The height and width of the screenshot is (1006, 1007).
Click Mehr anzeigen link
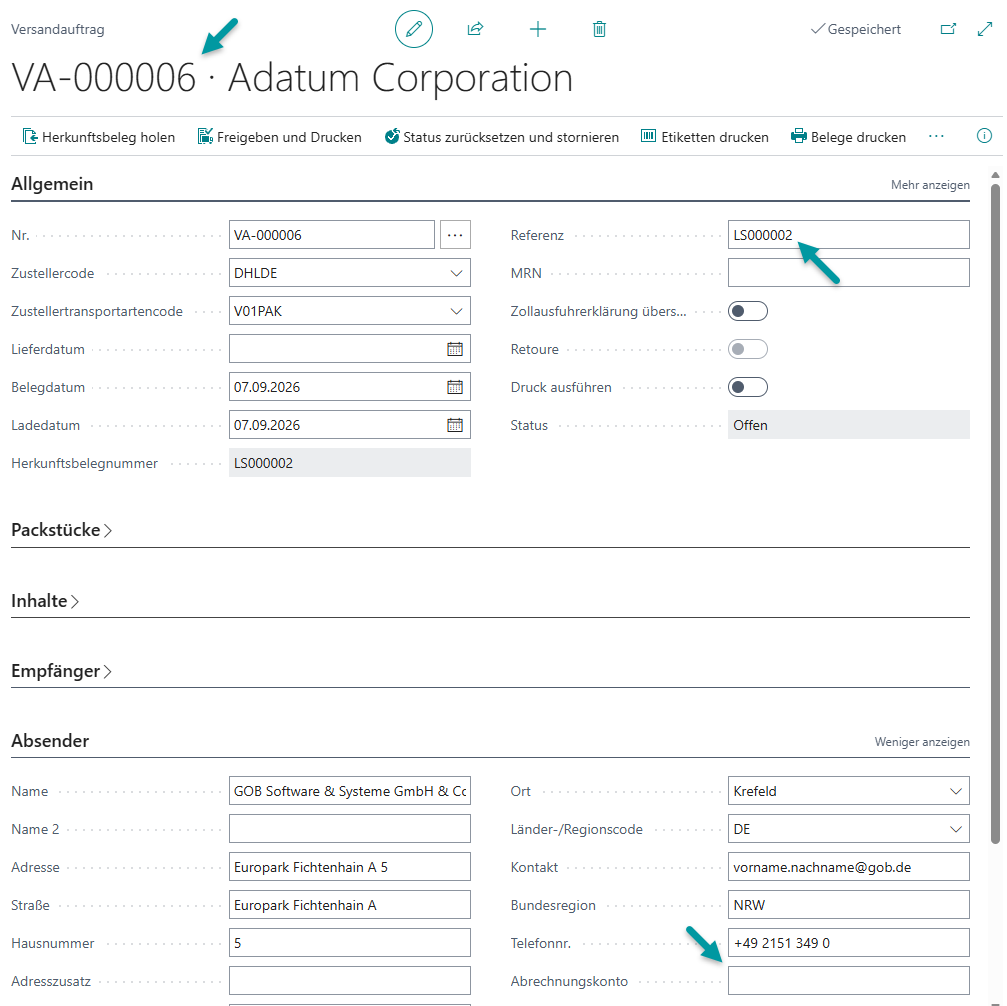[x=930, y=185]
